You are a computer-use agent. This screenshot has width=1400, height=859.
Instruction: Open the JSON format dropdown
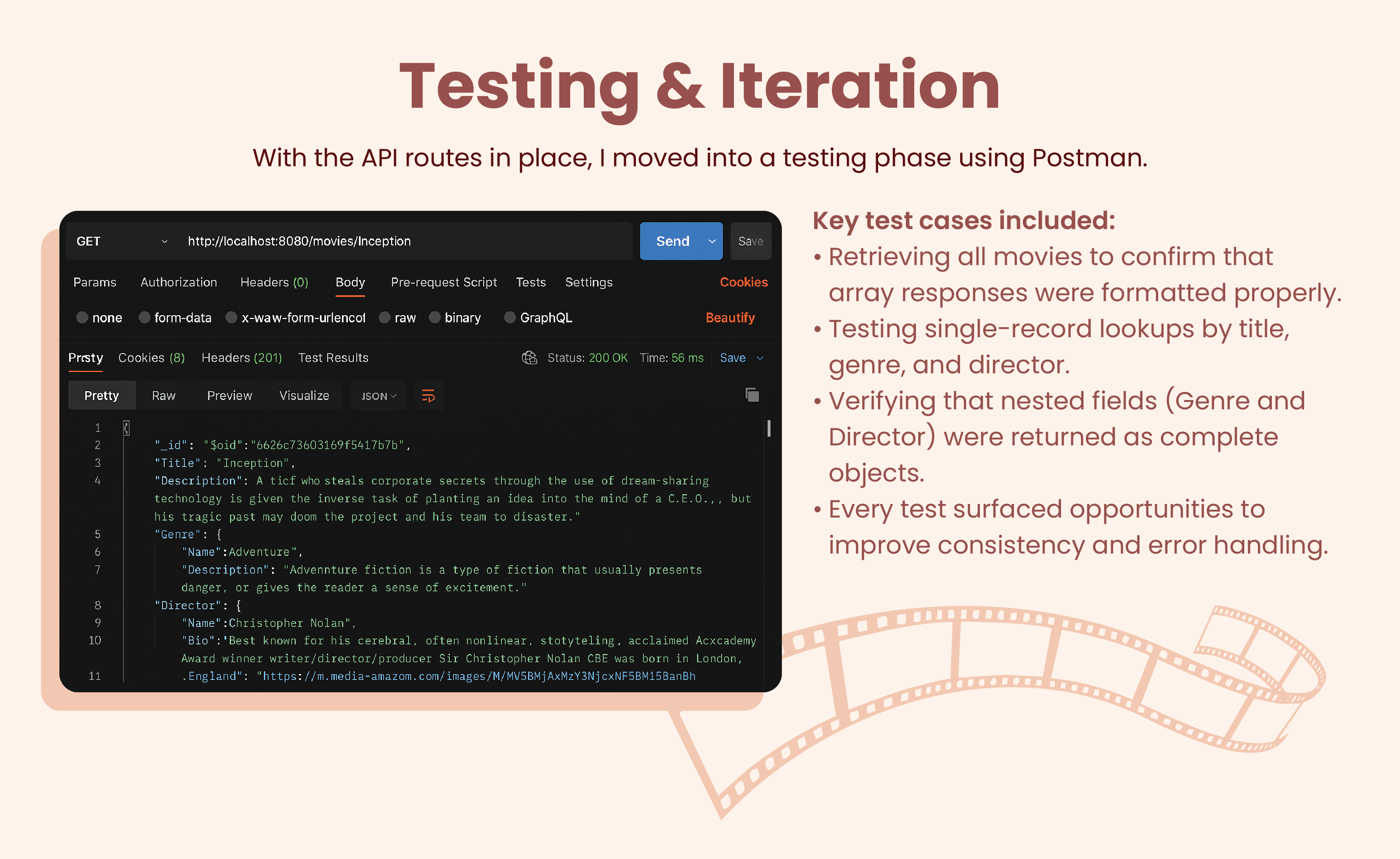coord(378,396)
